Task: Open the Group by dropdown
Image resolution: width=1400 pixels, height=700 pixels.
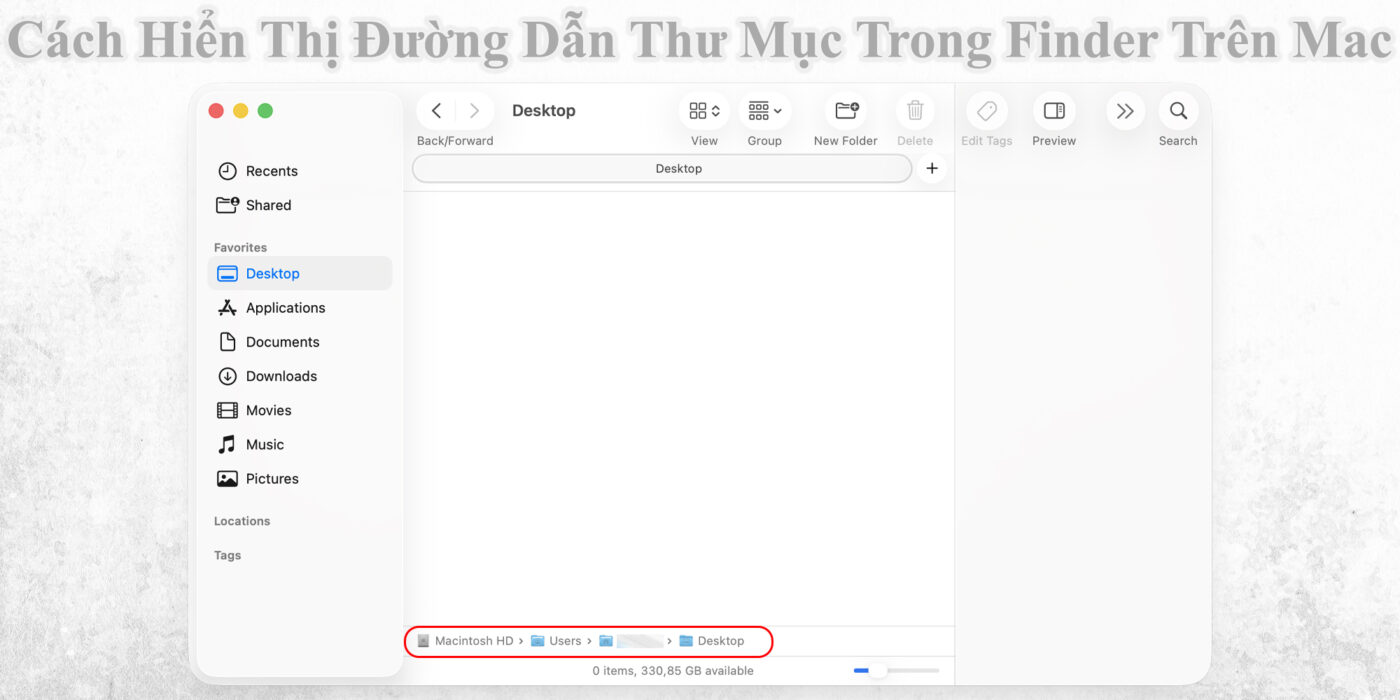Action: point(764,110)
